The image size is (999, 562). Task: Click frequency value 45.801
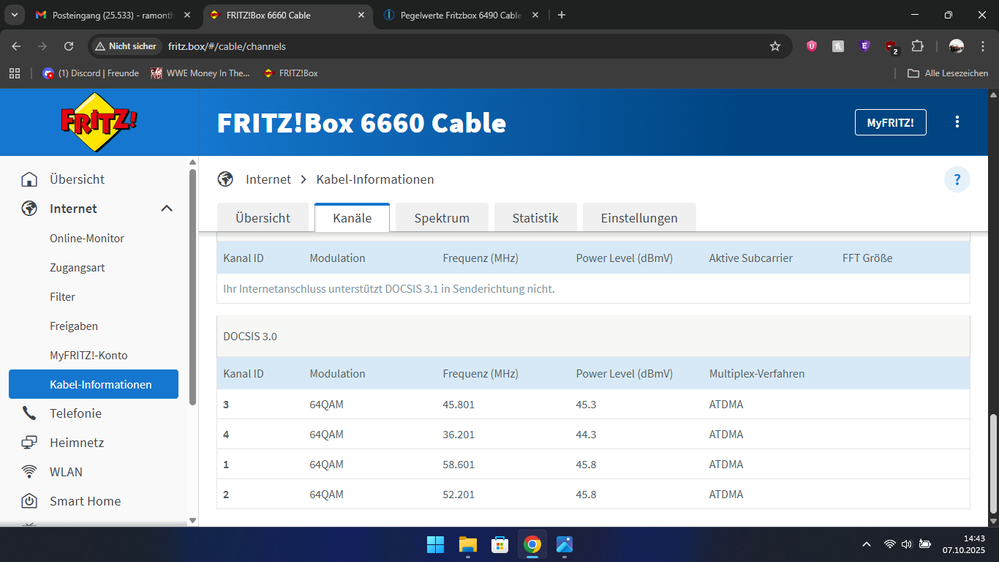[x=459, y=405]
